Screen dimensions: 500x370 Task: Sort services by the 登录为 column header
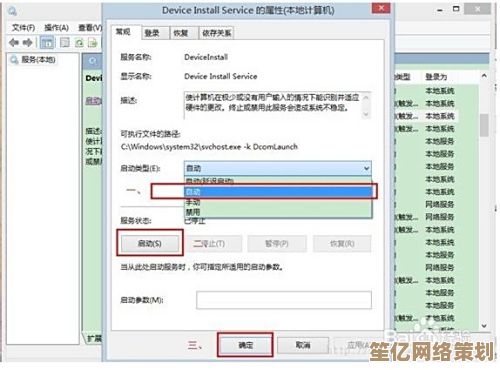[436, 77]
